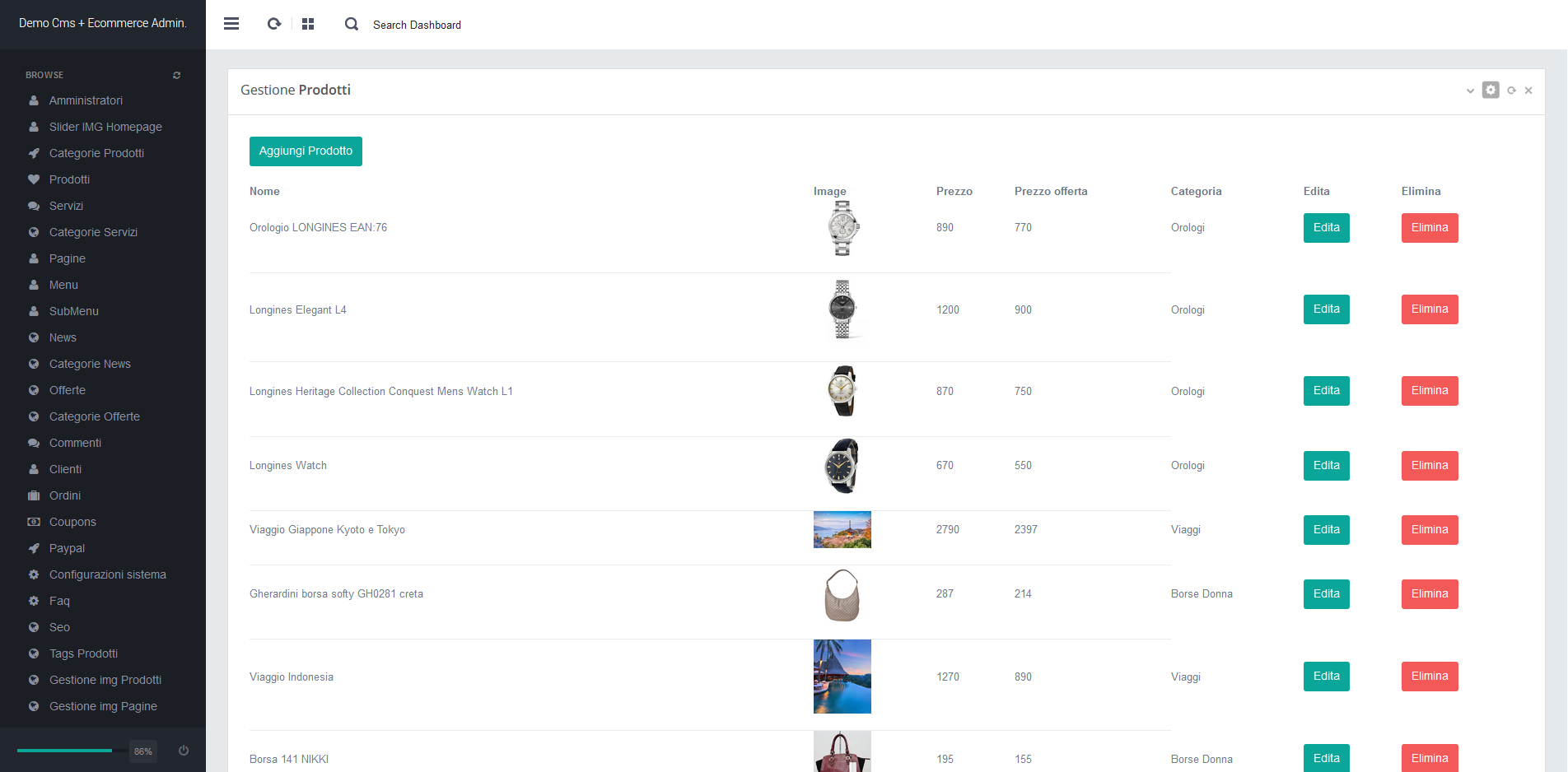The width and height of the screenshot is (1568, 772).
Task: Click the power icon in sidebar footer
Action: coord(184,751)
